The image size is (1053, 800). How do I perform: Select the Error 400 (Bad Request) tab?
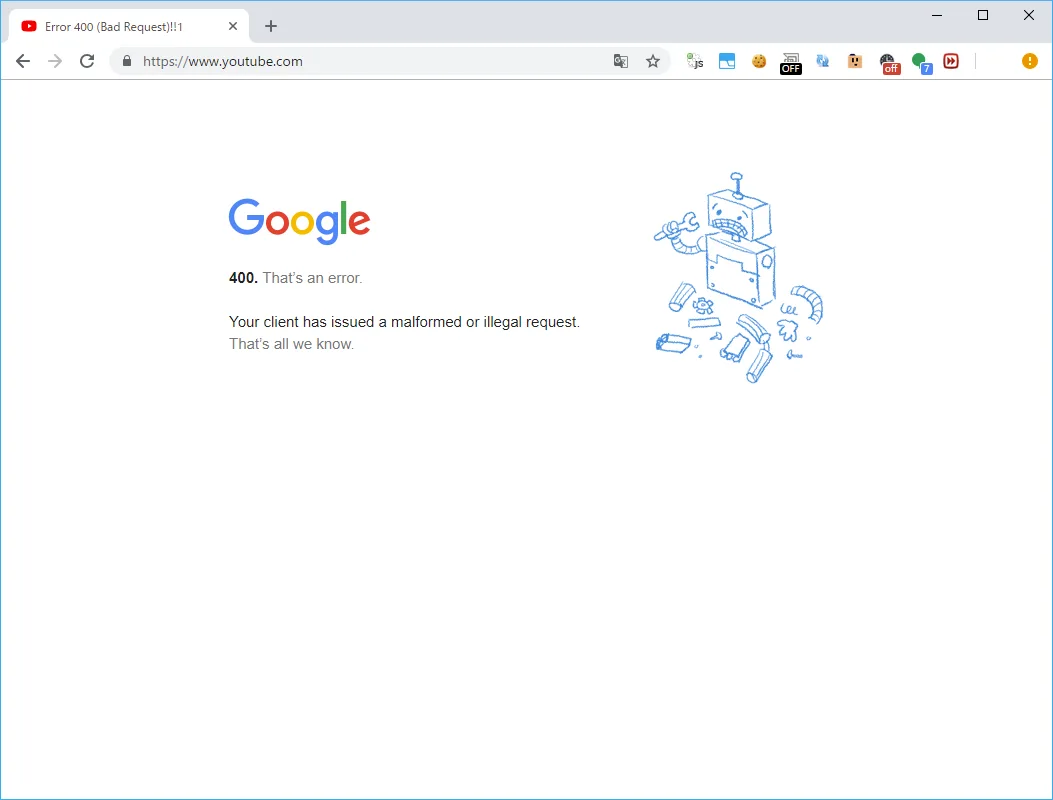(x=113, y=27)
